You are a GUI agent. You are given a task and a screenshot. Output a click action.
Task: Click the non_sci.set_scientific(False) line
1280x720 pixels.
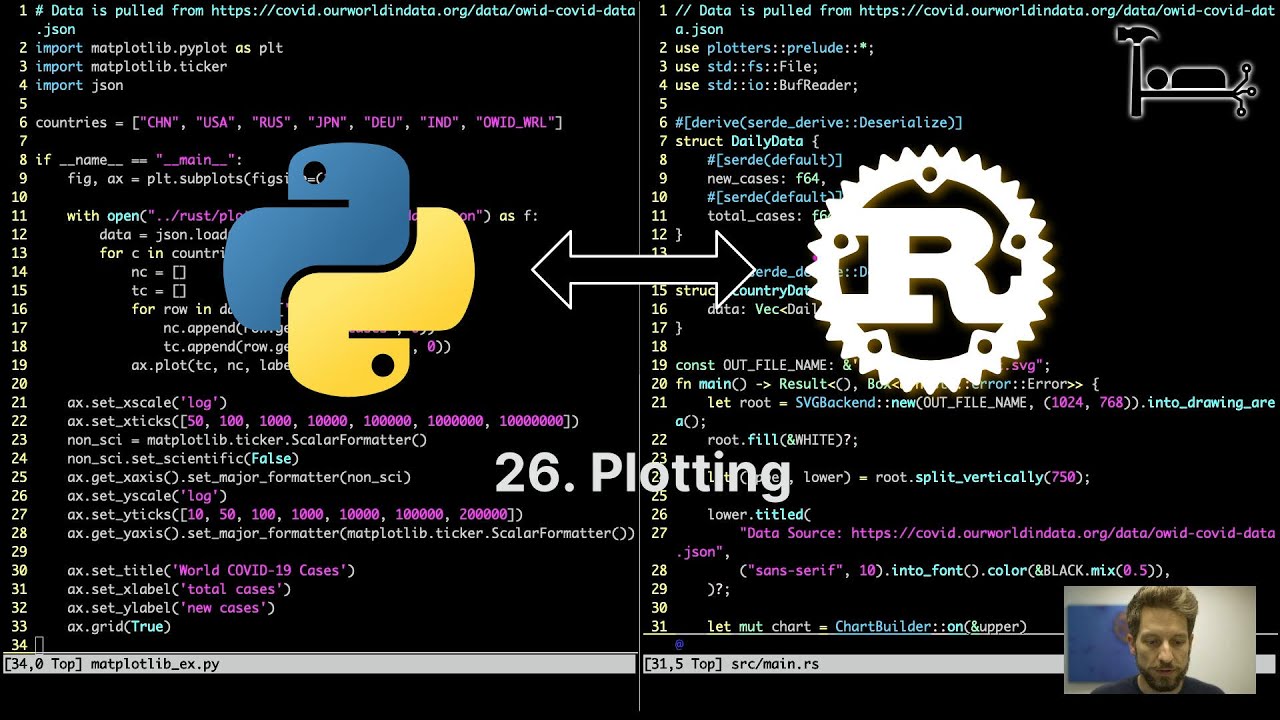[183, 459]
